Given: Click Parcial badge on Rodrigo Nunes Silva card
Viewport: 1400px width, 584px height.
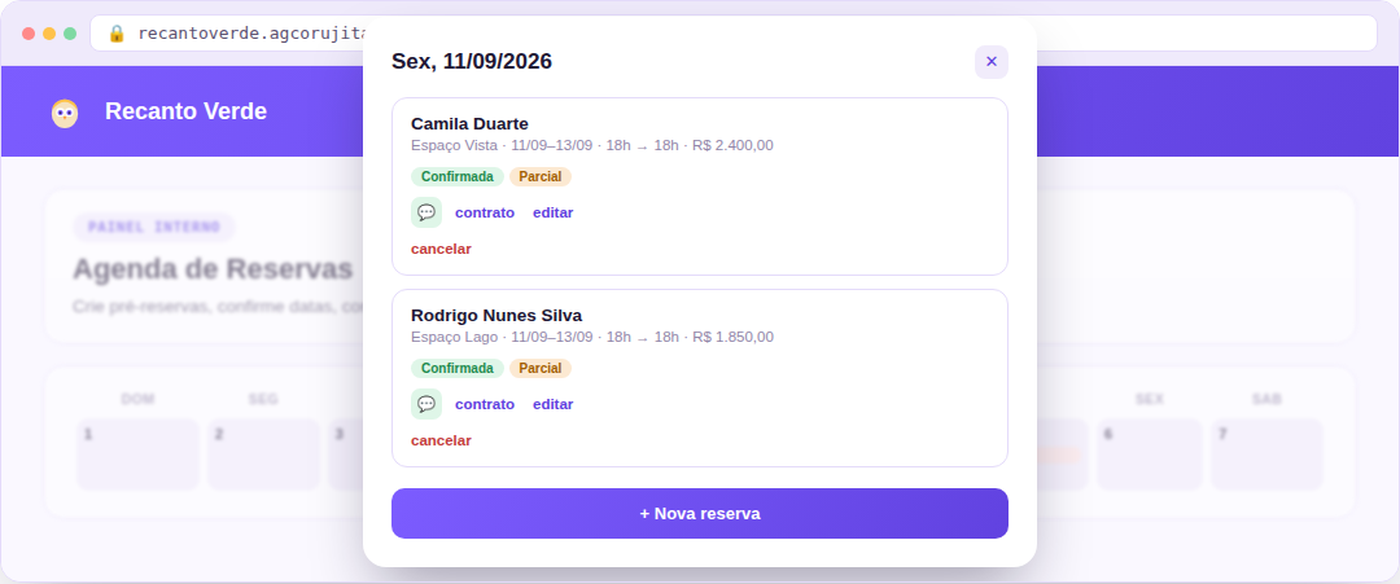Looking at the screenshot, I should pos(540,369).
